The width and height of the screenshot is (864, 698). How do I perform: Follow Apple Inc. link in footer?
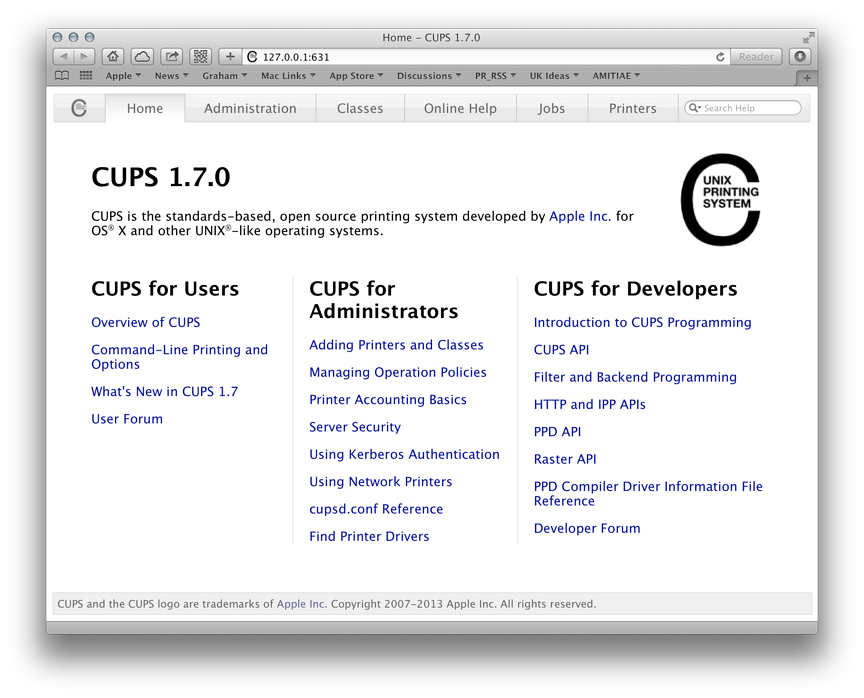tap(301, 604)
